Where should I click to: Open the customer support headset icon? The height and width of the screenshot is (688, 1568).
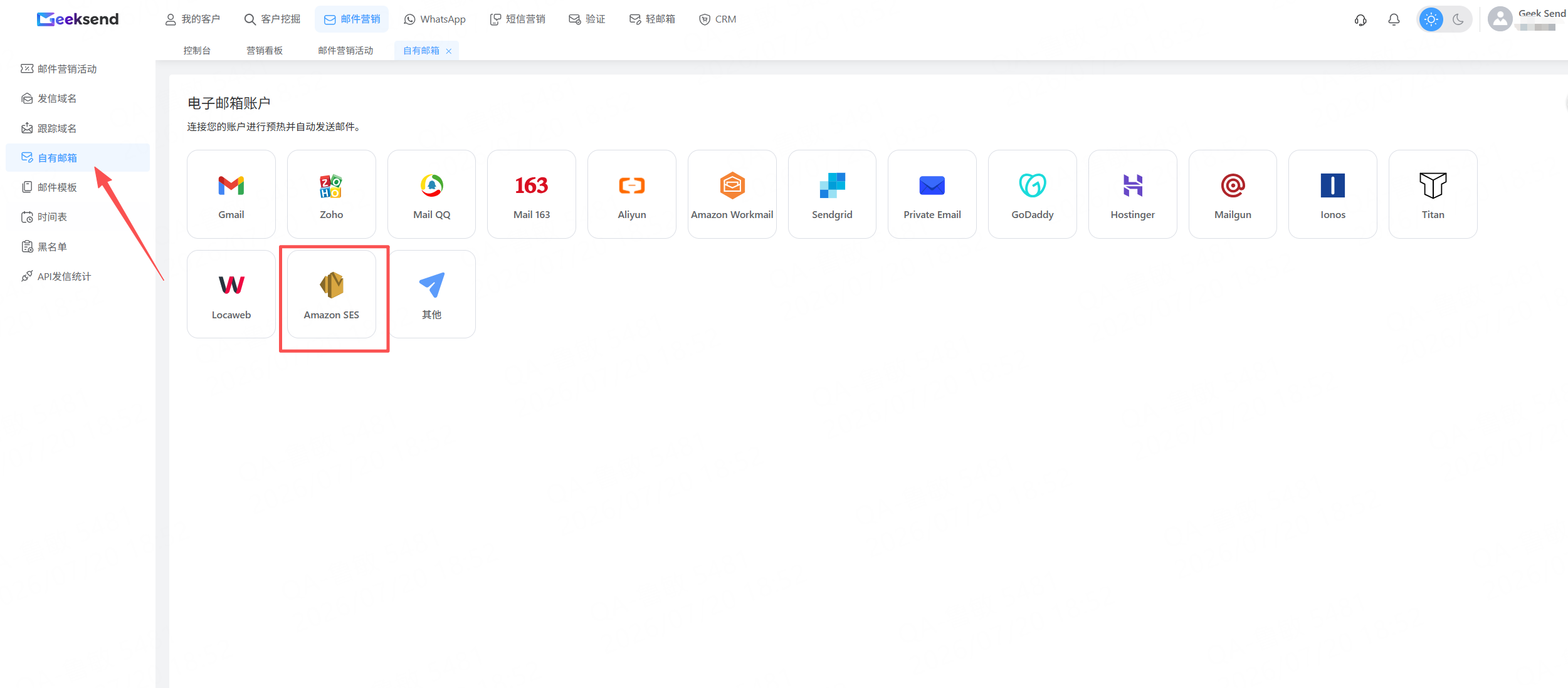[x=1360, y=19]
